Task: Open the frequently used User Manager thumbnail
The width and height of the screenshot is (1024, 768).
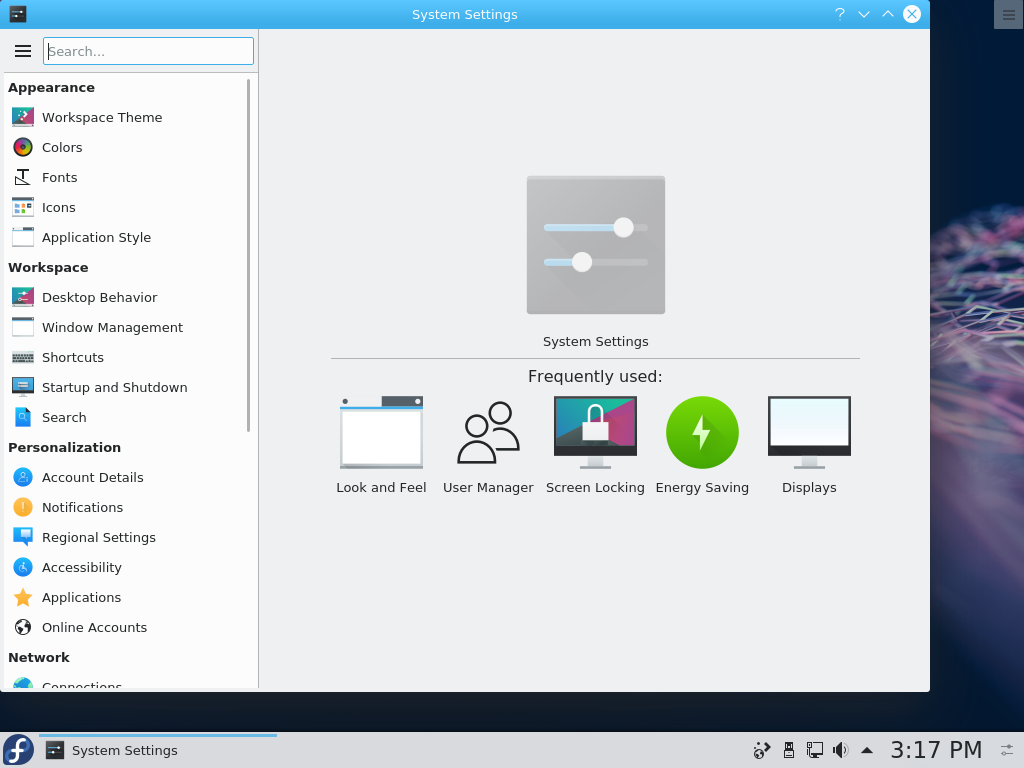Action: [x=488, y=432]
